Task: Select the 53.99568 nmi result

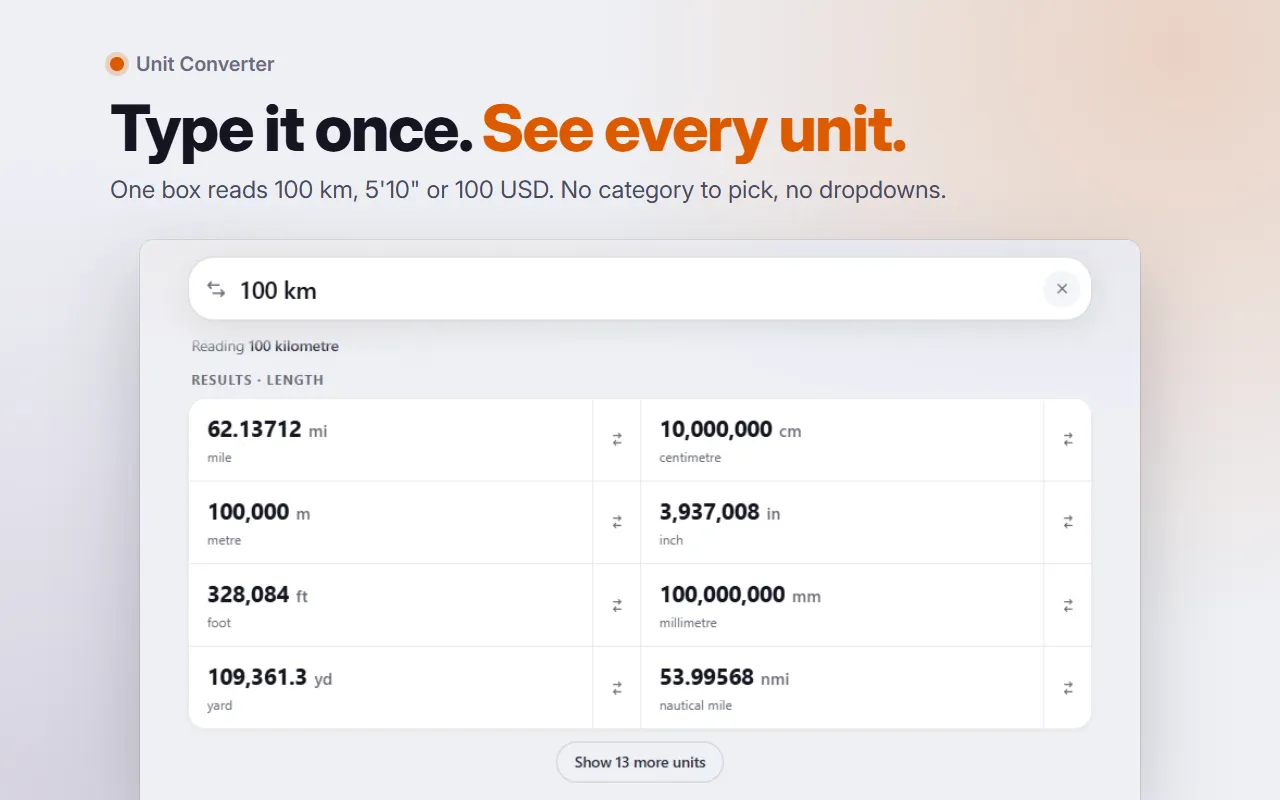Action: (x=842, y=688)
